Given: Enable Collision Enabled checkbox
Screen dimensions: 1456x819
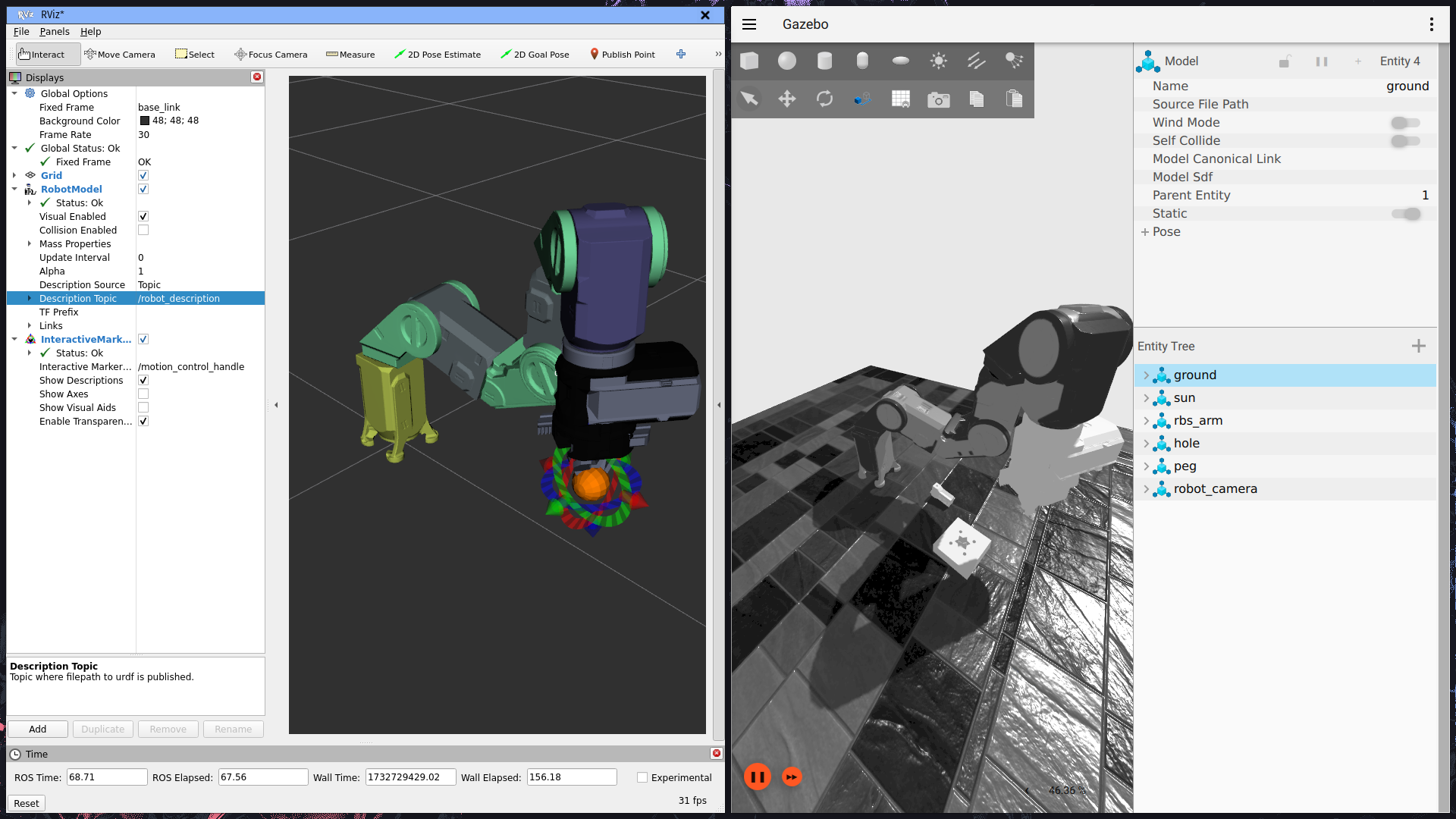Looking at the screenshot, I should (143, 230).
